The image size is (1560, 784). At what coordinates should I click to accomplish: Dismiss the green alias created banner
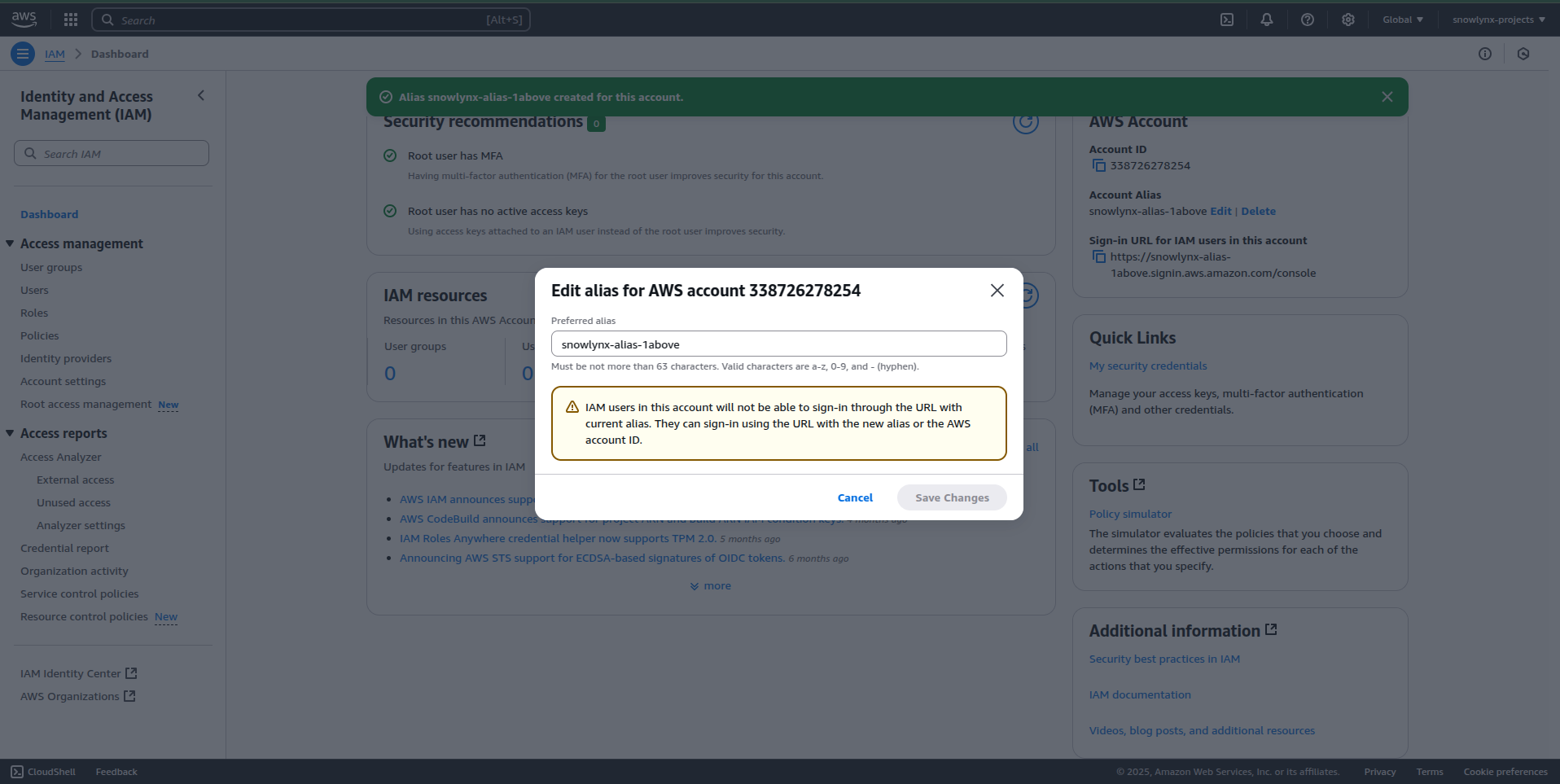click(x=1387, y=97)
